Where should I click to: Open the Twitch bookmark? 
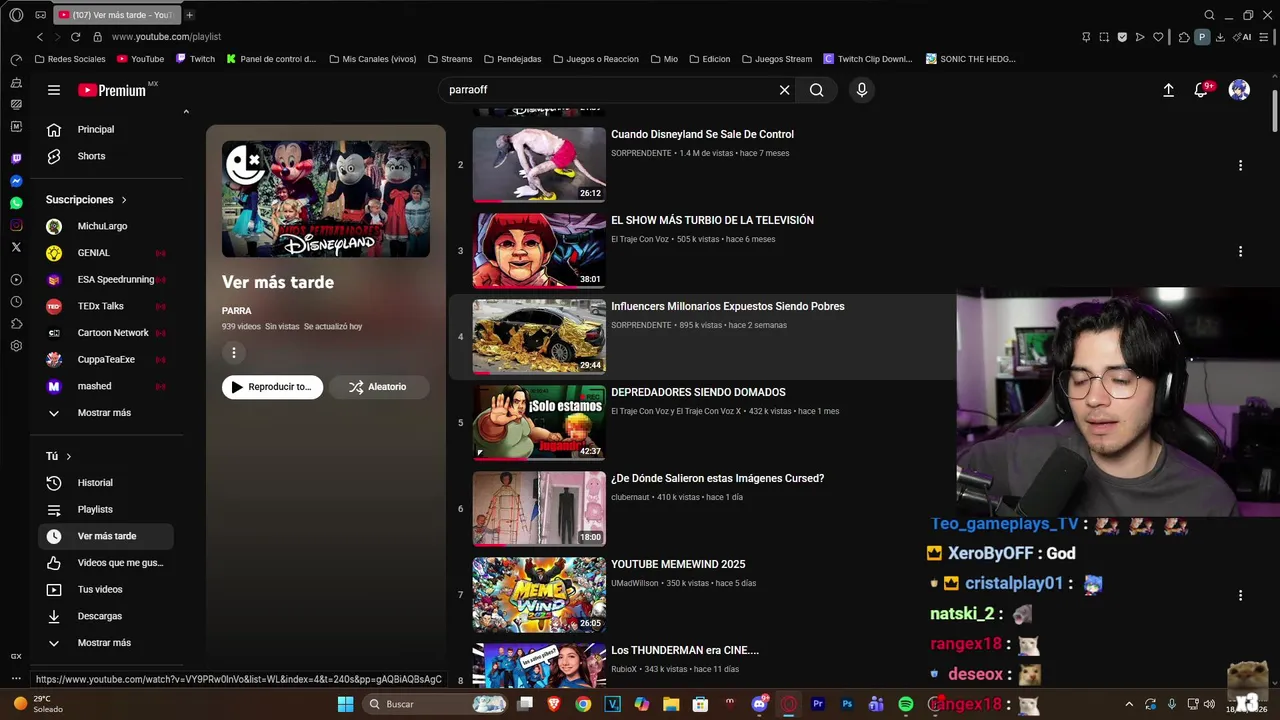point(195,59)
